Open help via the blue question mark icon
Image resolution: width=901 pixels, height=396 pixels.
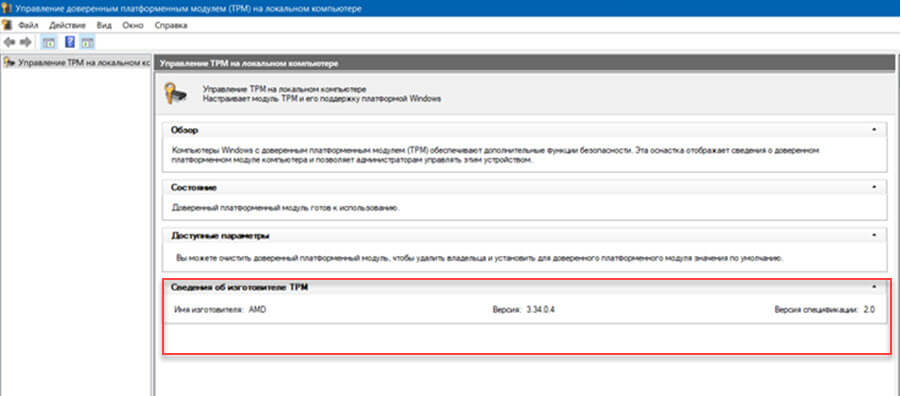click(70, 42)
